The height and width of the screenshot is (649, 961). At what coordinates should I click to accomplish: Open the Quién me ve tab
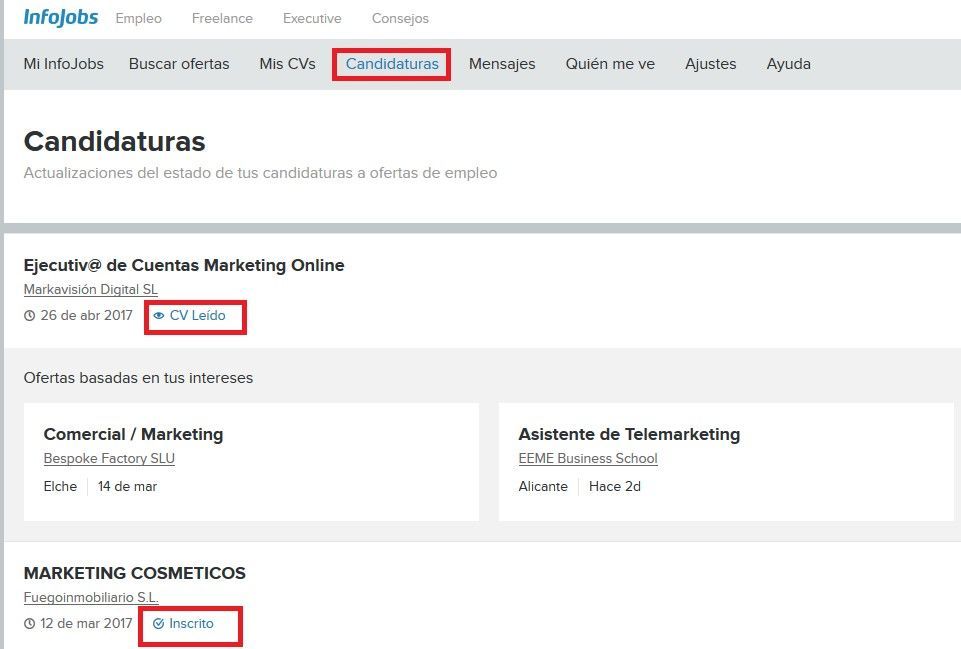(x=610, y=64)
